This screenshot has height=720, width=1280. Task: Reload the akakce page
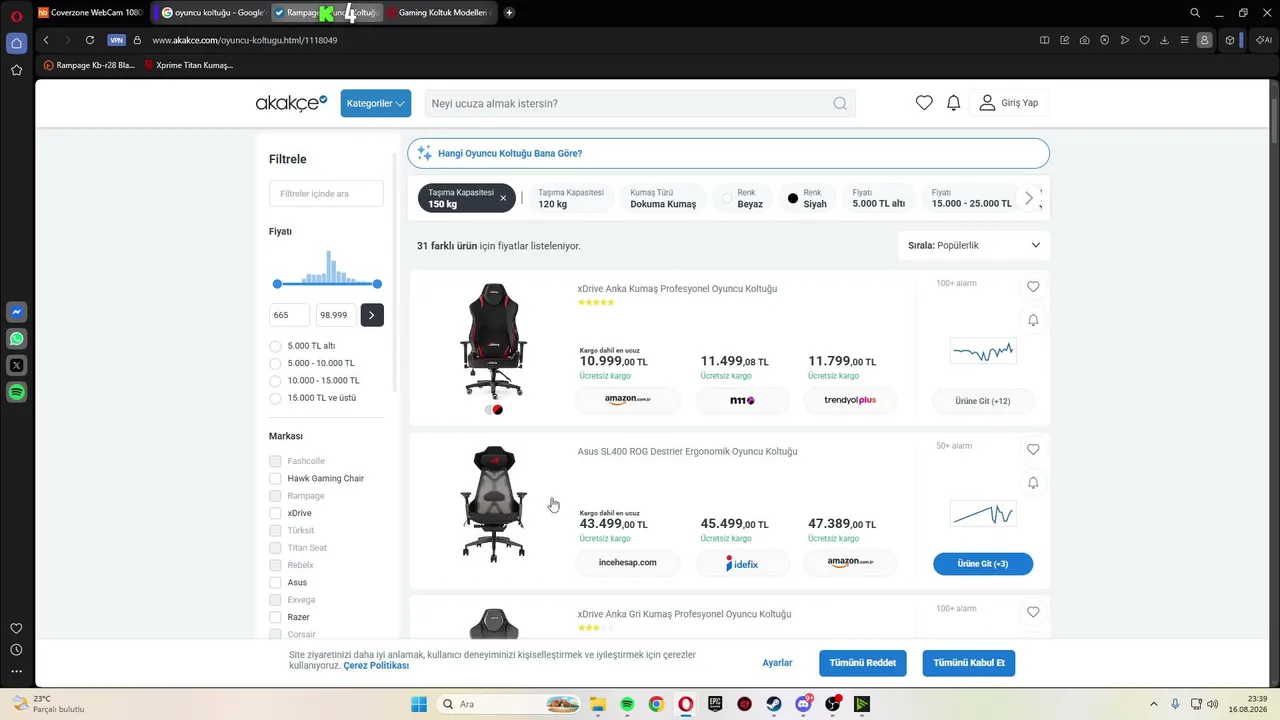tap(90, 40)
